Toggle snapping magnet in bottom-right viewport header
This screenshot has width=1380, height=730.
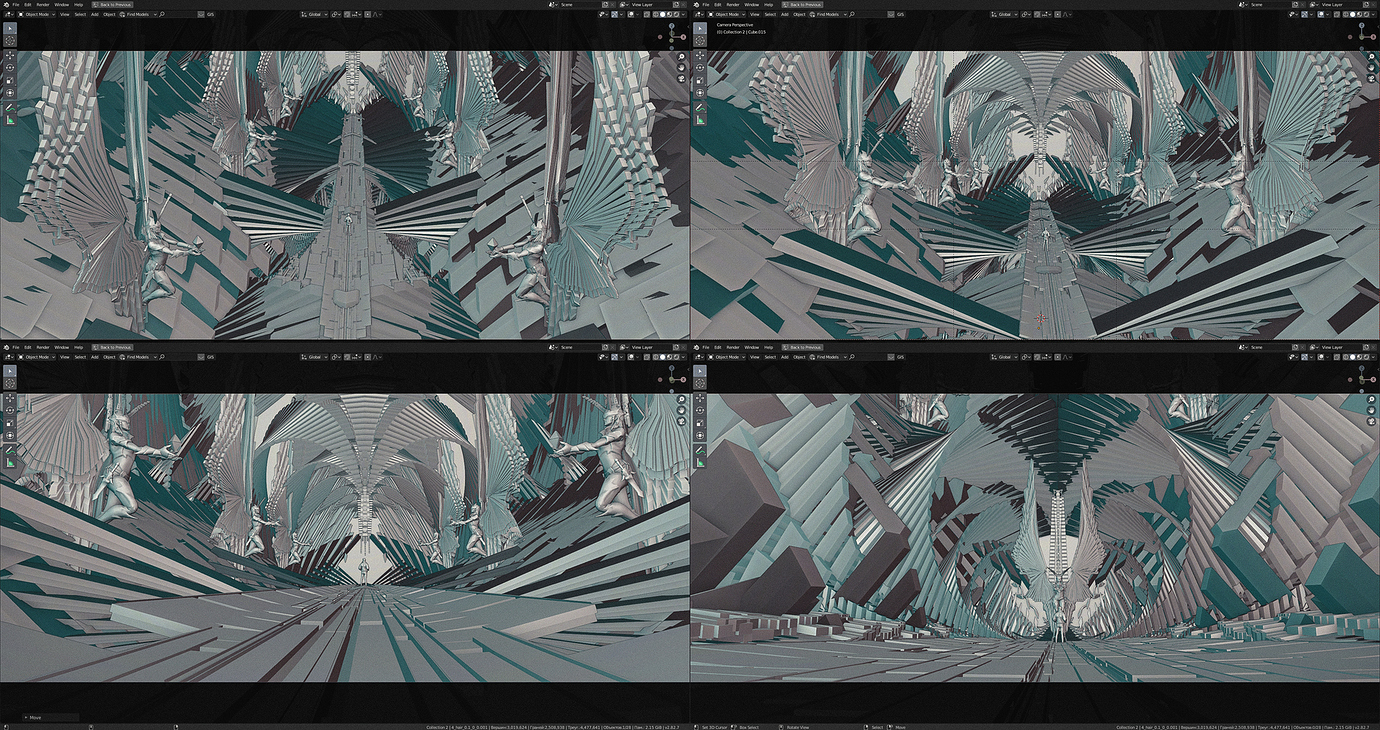click(x=1037, y=357)
